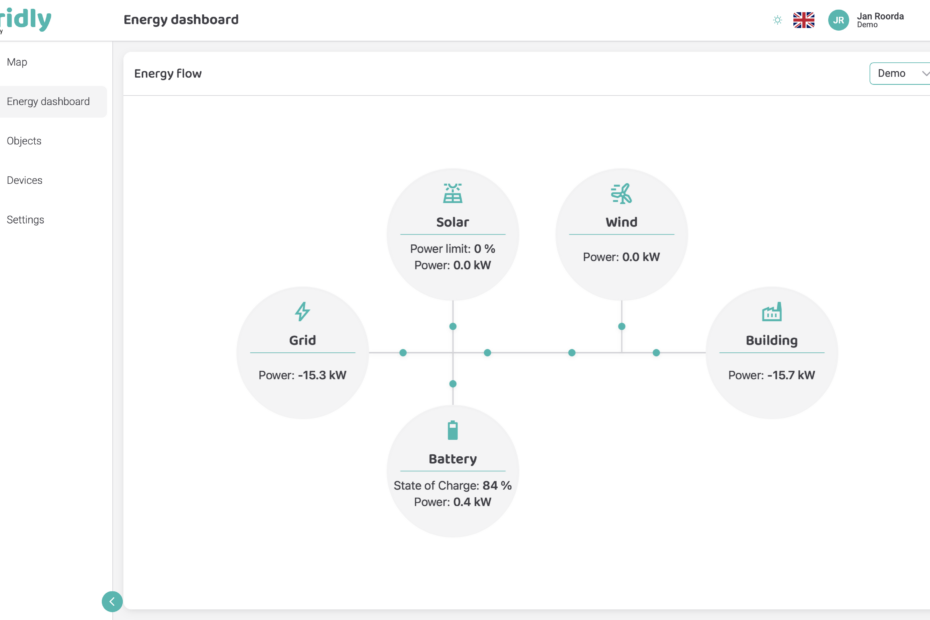
Task: Expand the Jan Roorda account menu
Action: [878, 19]
